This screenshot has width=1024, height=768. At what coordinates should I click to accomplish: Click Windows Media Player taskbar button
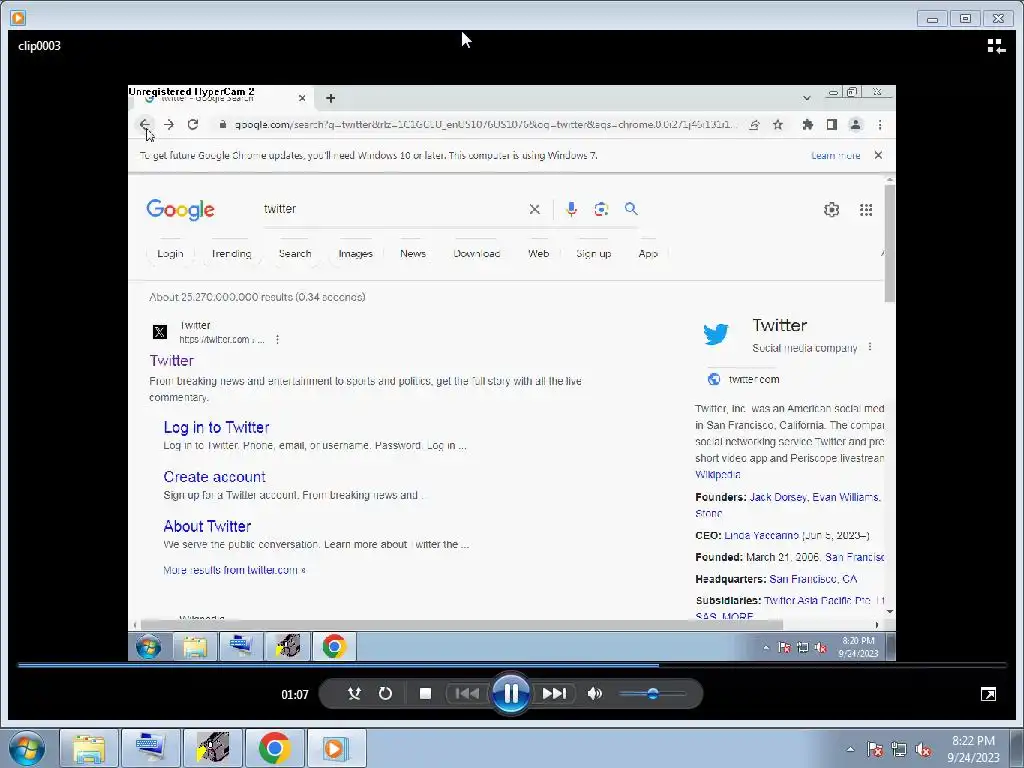pos(336,748)
